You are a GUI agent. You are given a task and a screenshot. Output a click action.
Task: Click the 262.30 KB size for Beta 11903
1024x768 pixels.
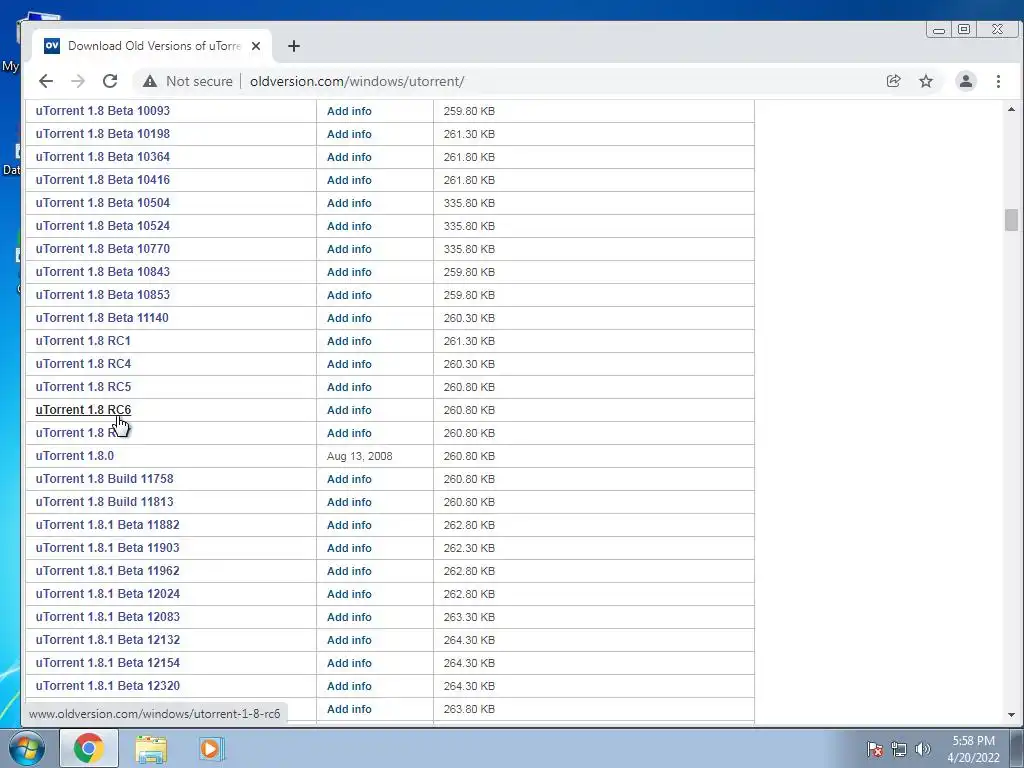coord(470,548)
